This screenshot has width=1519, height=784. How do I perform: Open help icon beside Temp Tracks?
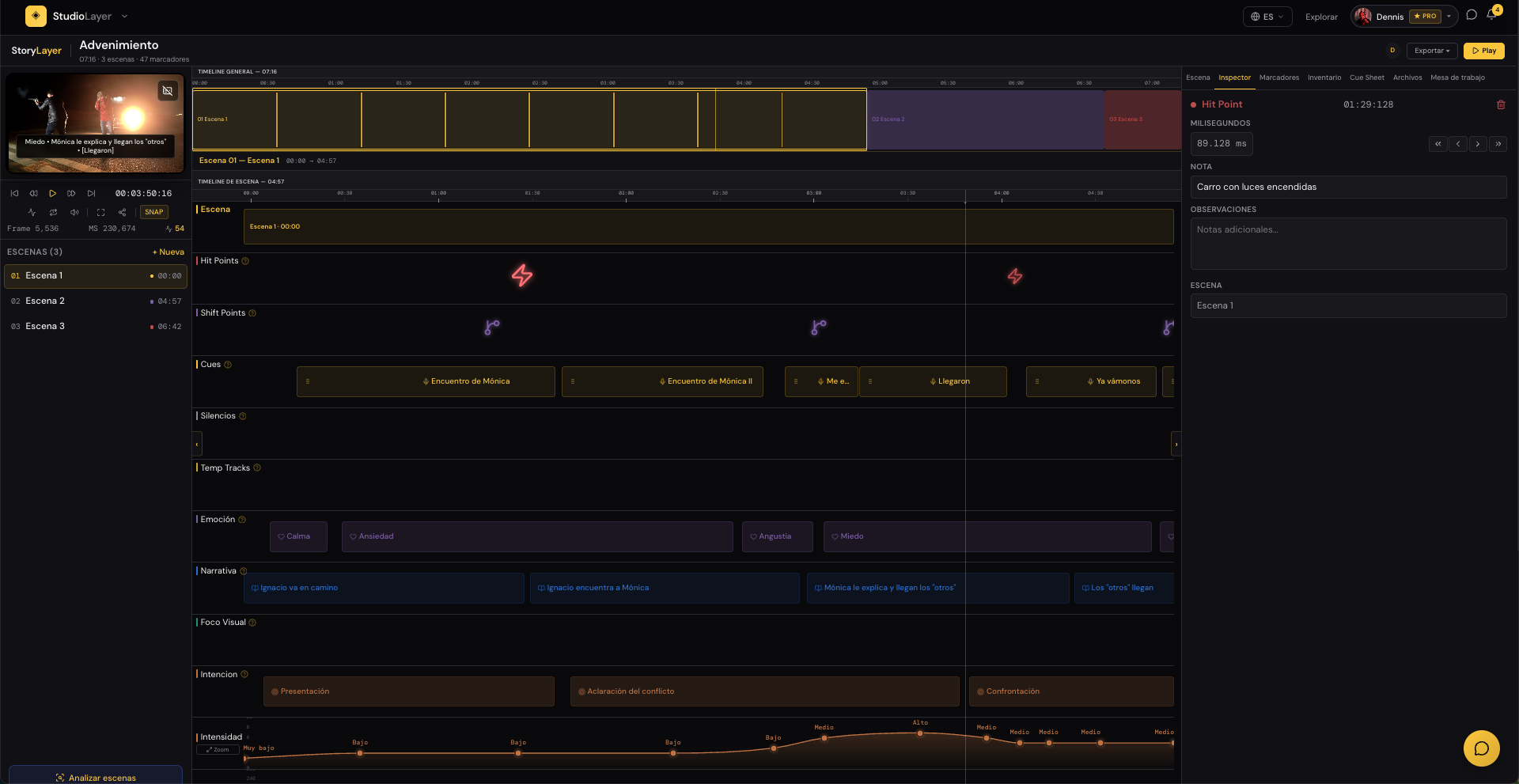(x=257, y=468)
